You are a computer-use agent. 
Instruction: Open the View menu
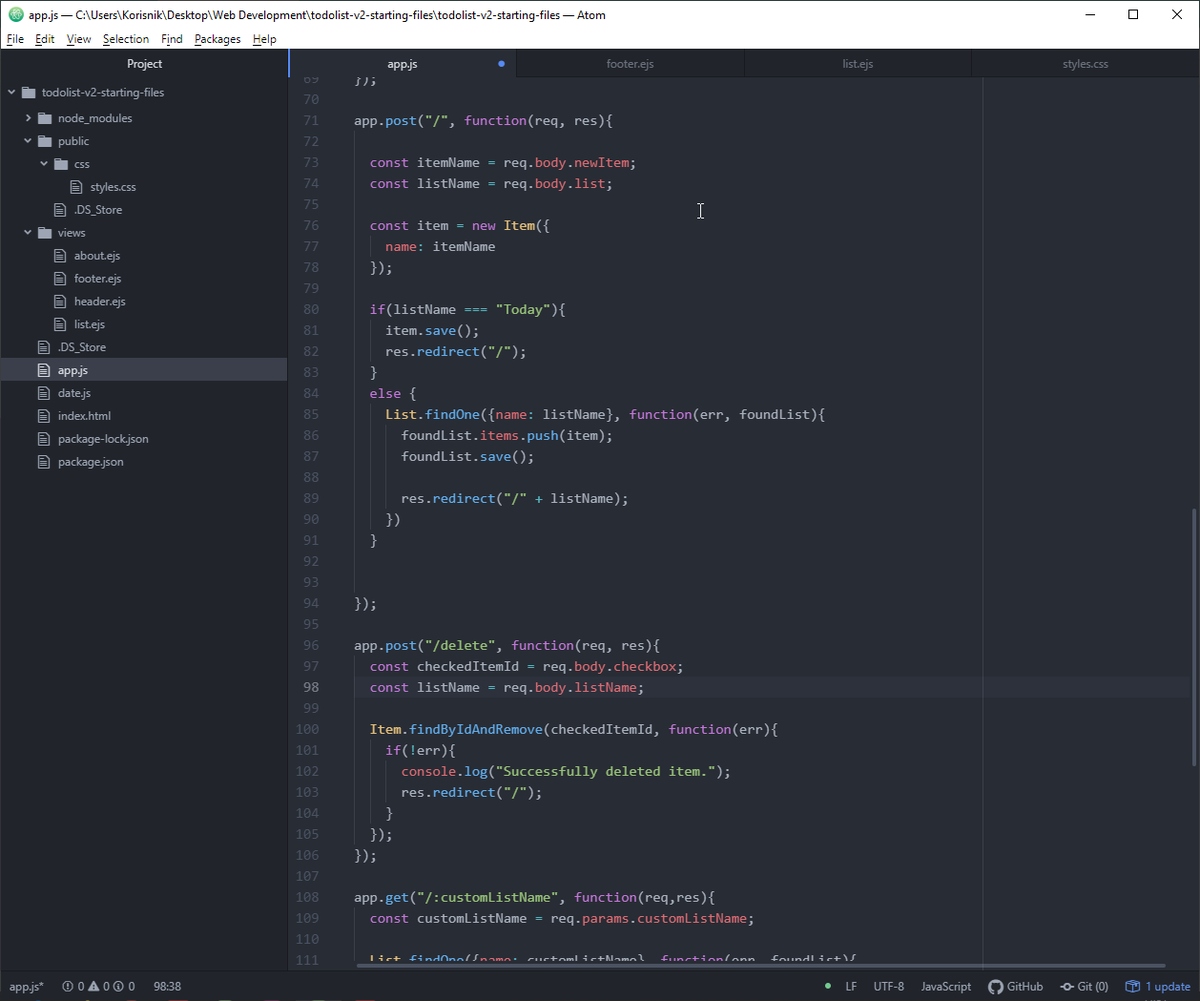pyautogui.click(x=79, y=39)
